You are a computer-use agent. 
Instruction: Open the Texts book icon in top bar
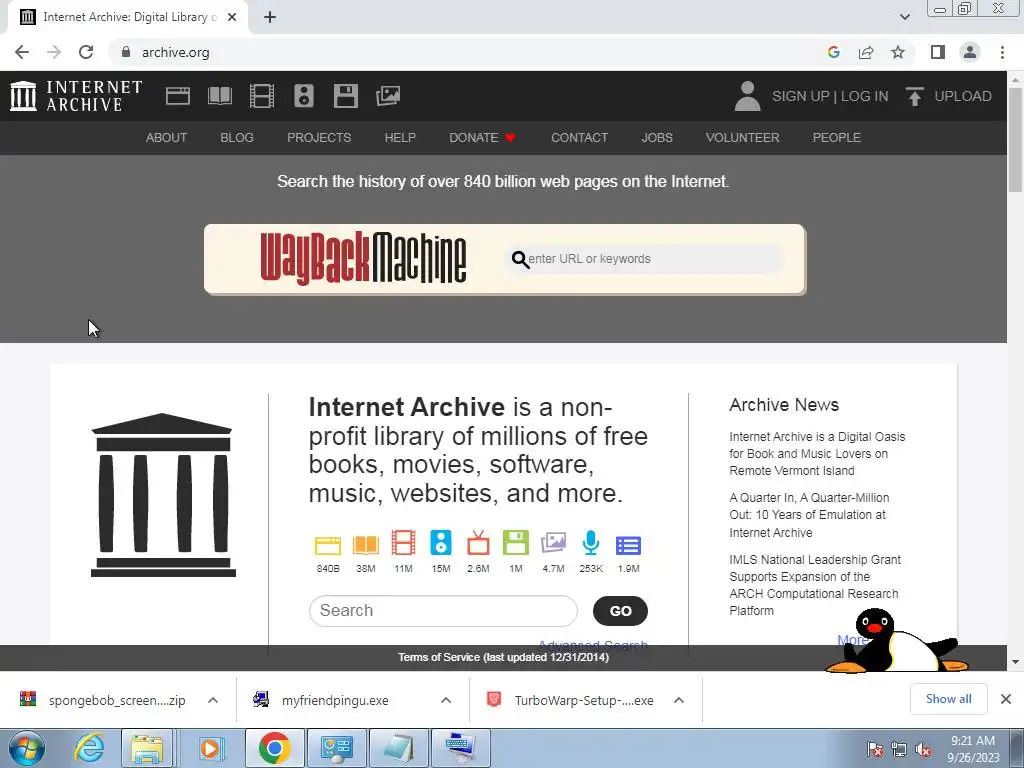pos(219,96)
